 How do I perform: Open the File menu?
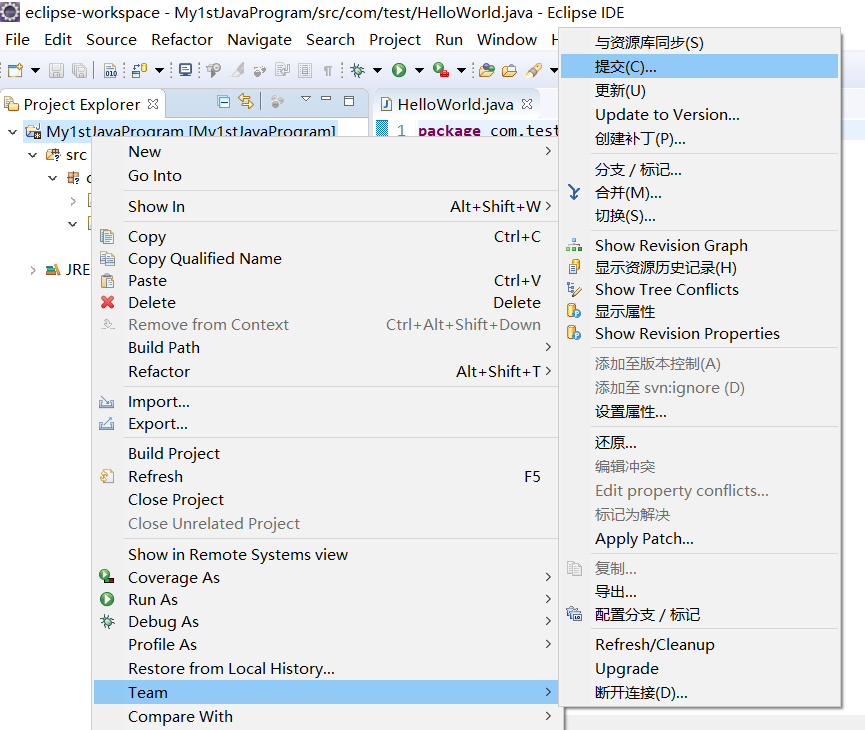click(18, 40)
